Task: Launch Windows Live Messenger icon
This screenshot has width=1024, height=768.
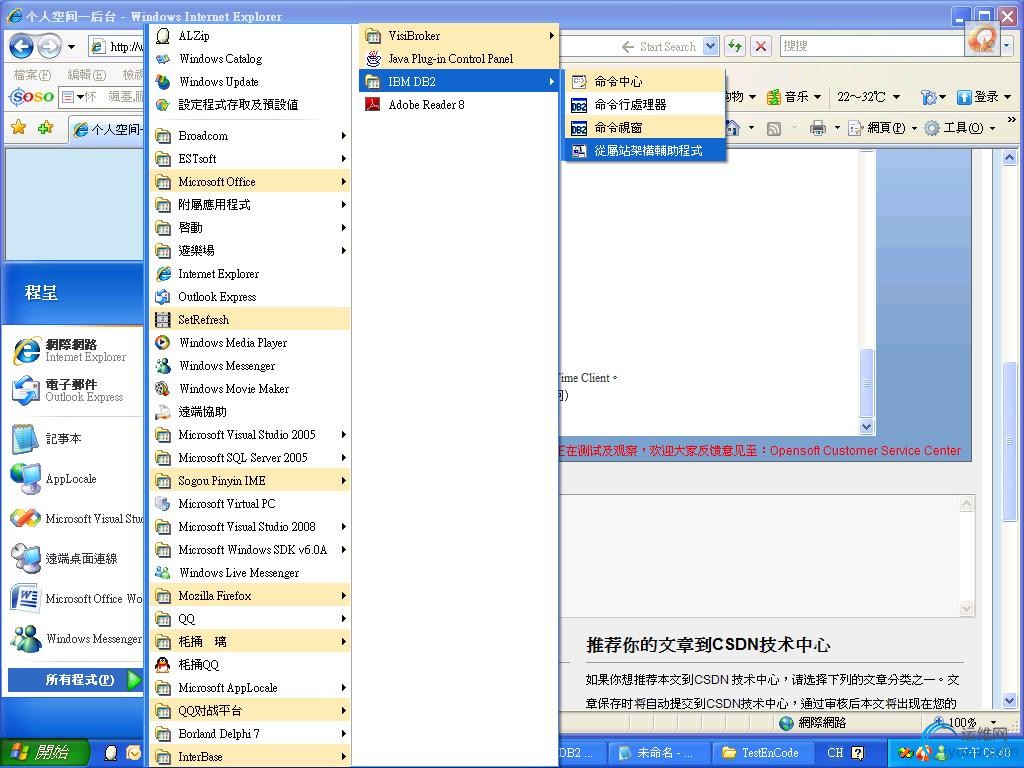Action: pos(163,573)
